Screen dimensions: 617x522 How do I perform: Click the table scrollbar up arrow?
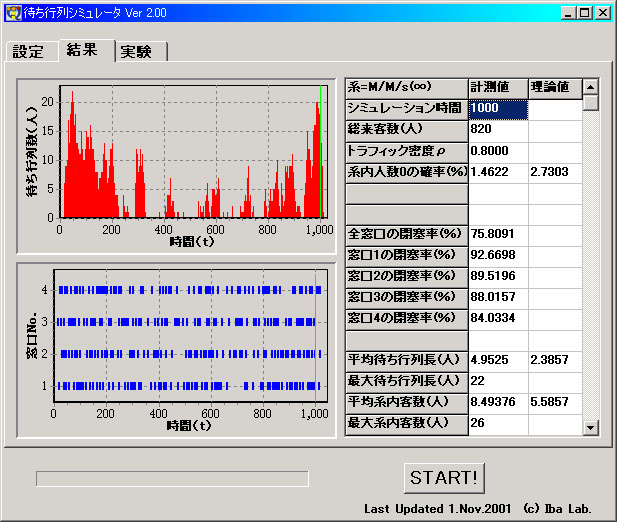590,87
